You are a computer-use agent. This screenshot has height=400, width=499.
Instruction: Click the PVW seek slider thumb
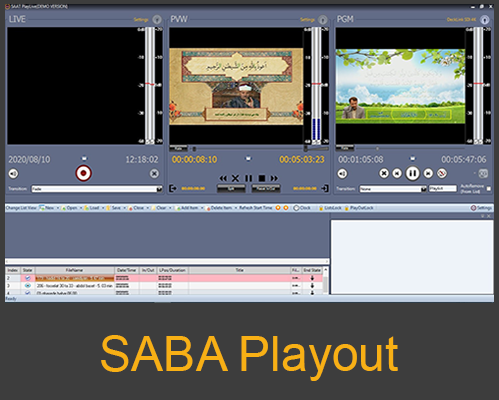[194, 149]
